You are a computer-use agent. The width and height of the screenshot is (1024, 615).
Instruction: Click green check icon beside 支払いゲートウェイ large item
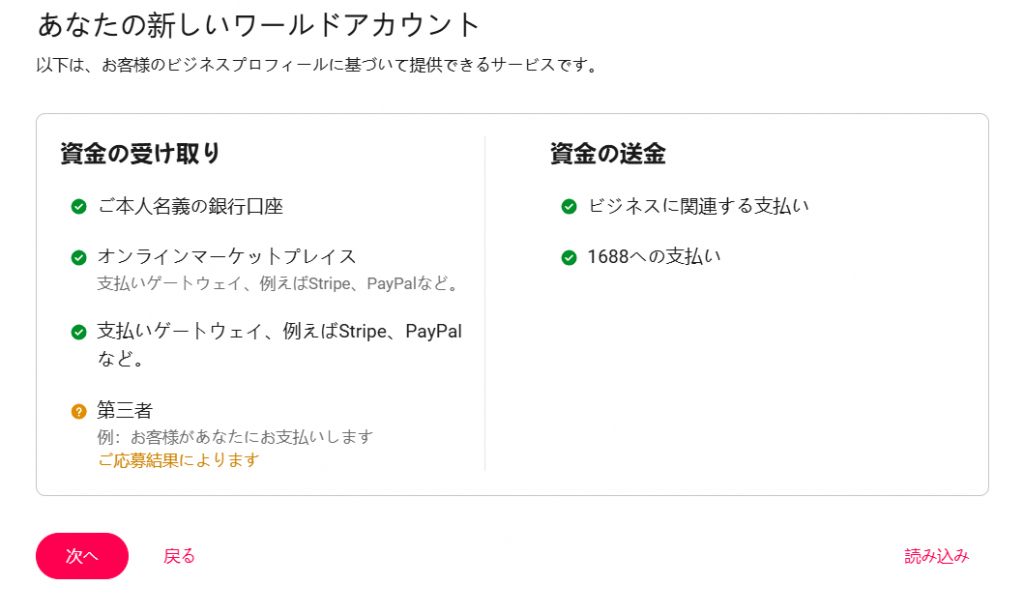(78, 332)
